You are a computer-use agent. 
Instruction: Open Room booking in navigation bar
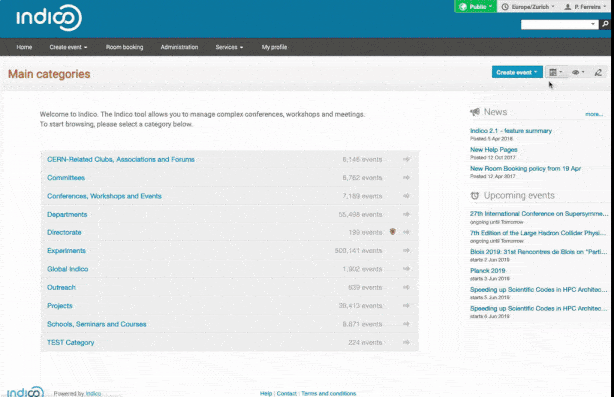tap(124, 47)
